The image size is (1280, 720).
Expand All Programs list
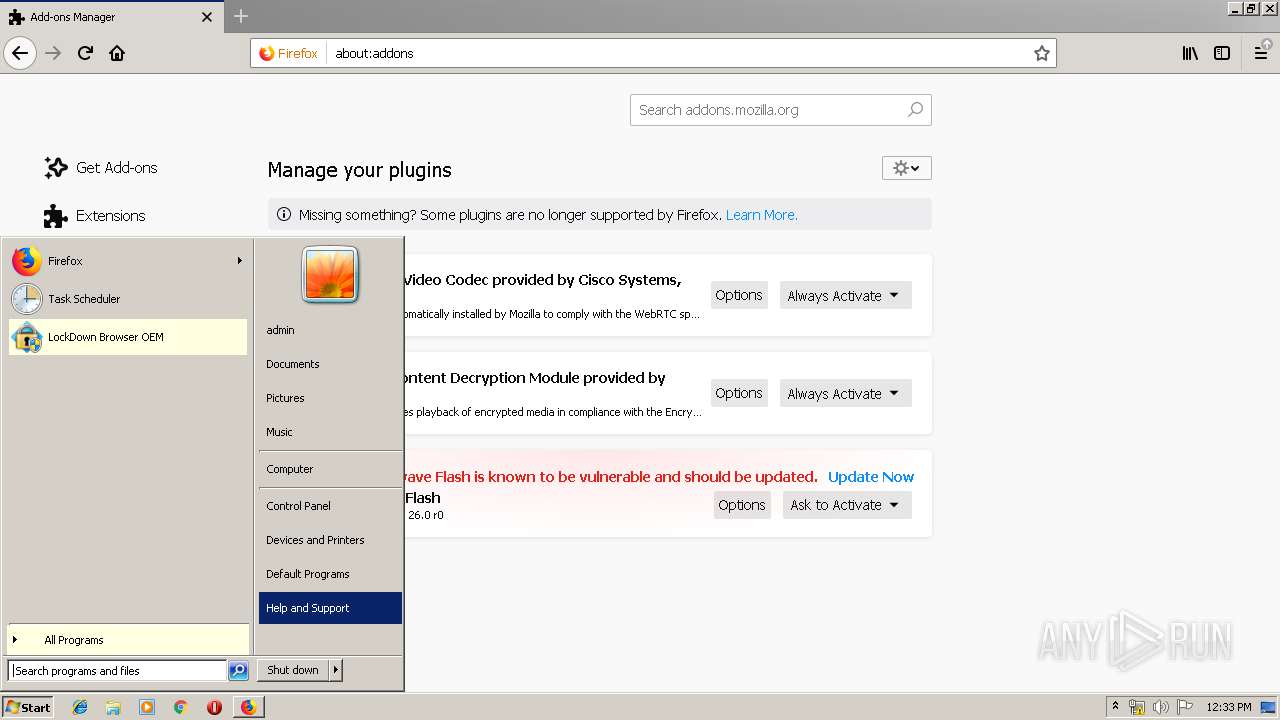coord(128,640)
